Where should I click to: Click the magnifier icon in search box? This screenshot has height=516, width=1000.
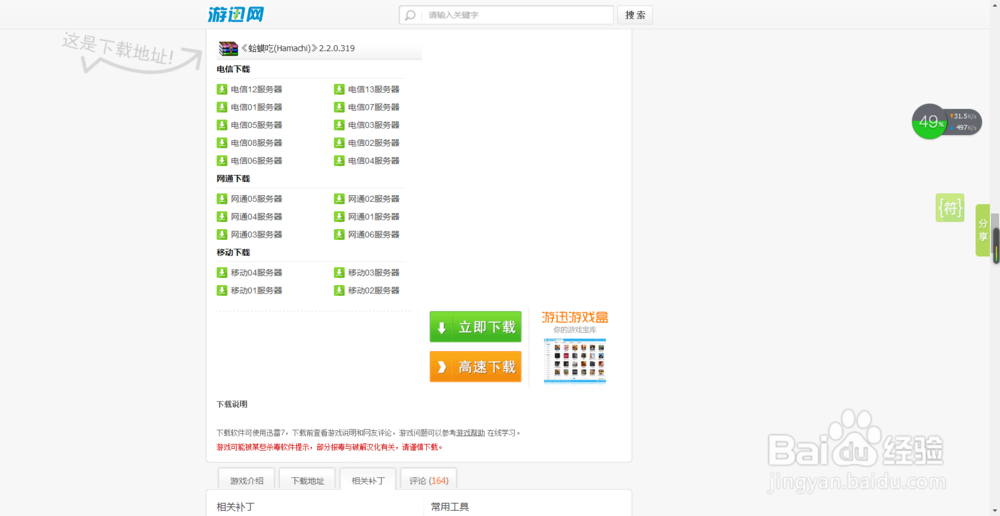pyautogui.click(x=411, y=15)
